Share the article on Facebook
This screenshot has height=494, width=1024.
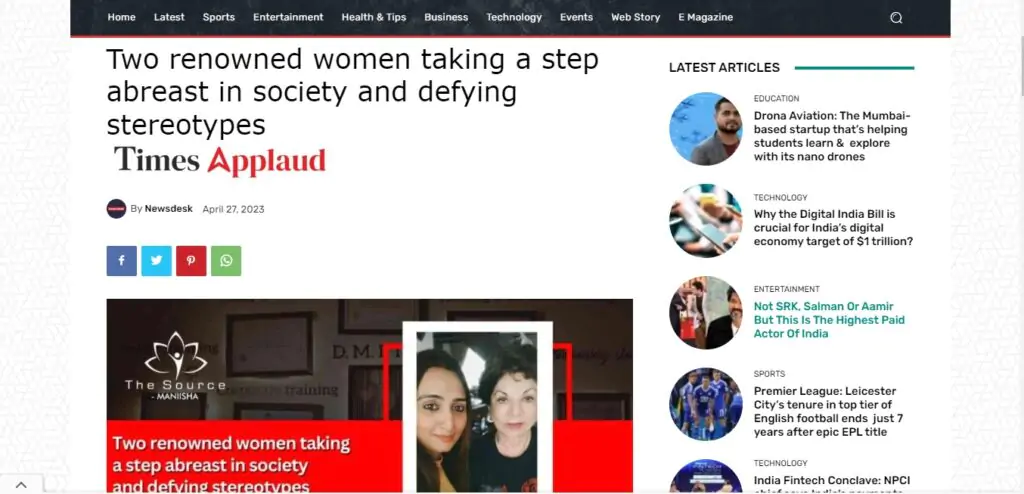click(x=121, y=261)
